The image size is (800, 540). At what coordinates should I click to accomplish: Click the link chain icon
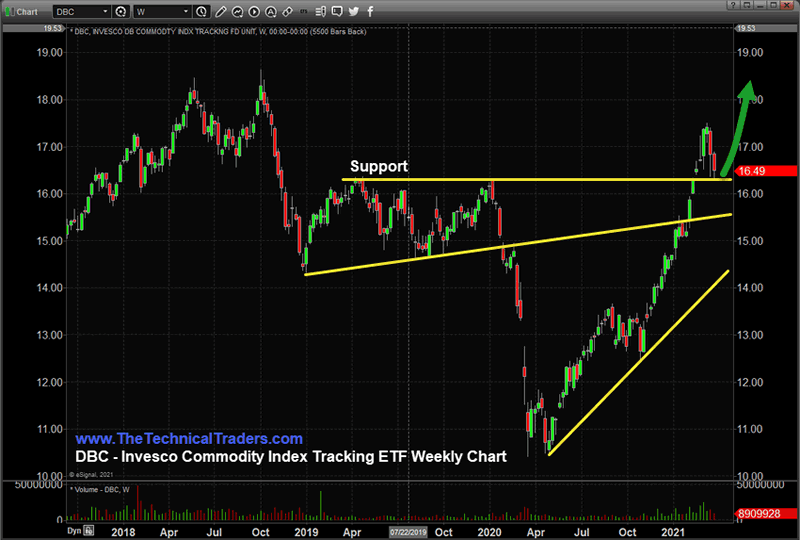click(287, 11)
